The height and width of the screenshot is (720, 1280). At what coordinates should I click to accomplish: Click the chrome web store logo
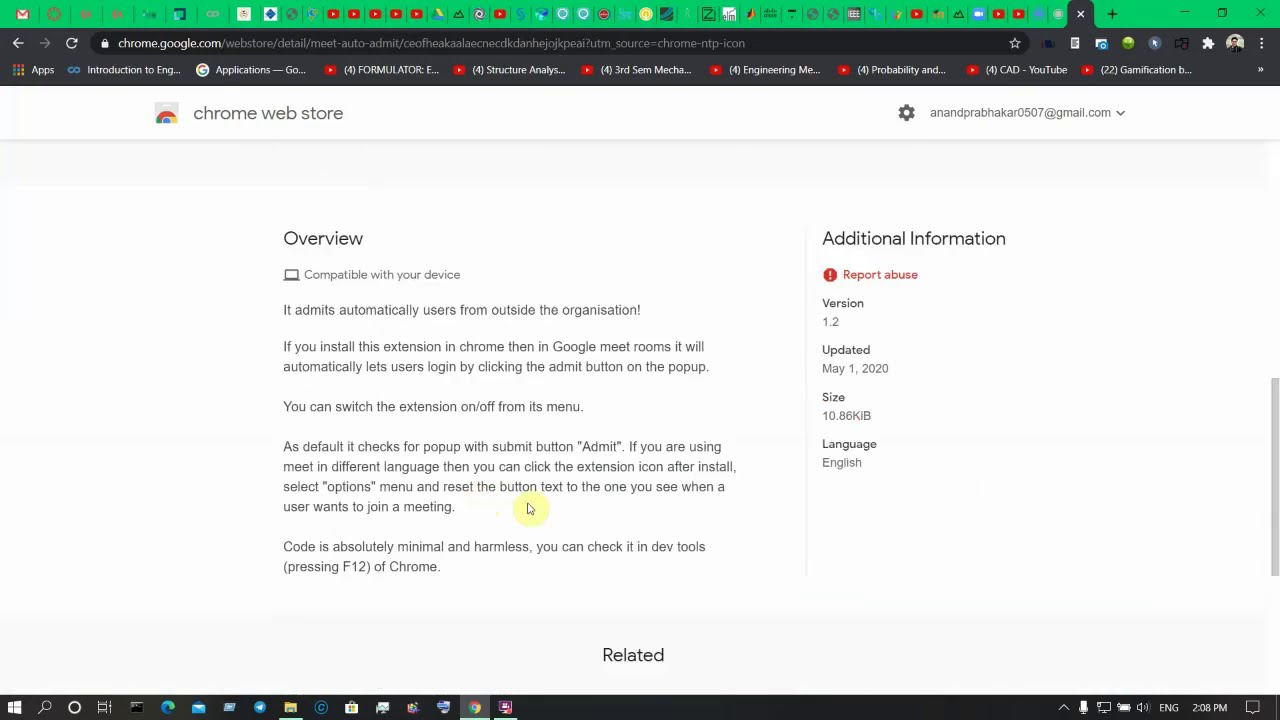(x=166, y=114)
